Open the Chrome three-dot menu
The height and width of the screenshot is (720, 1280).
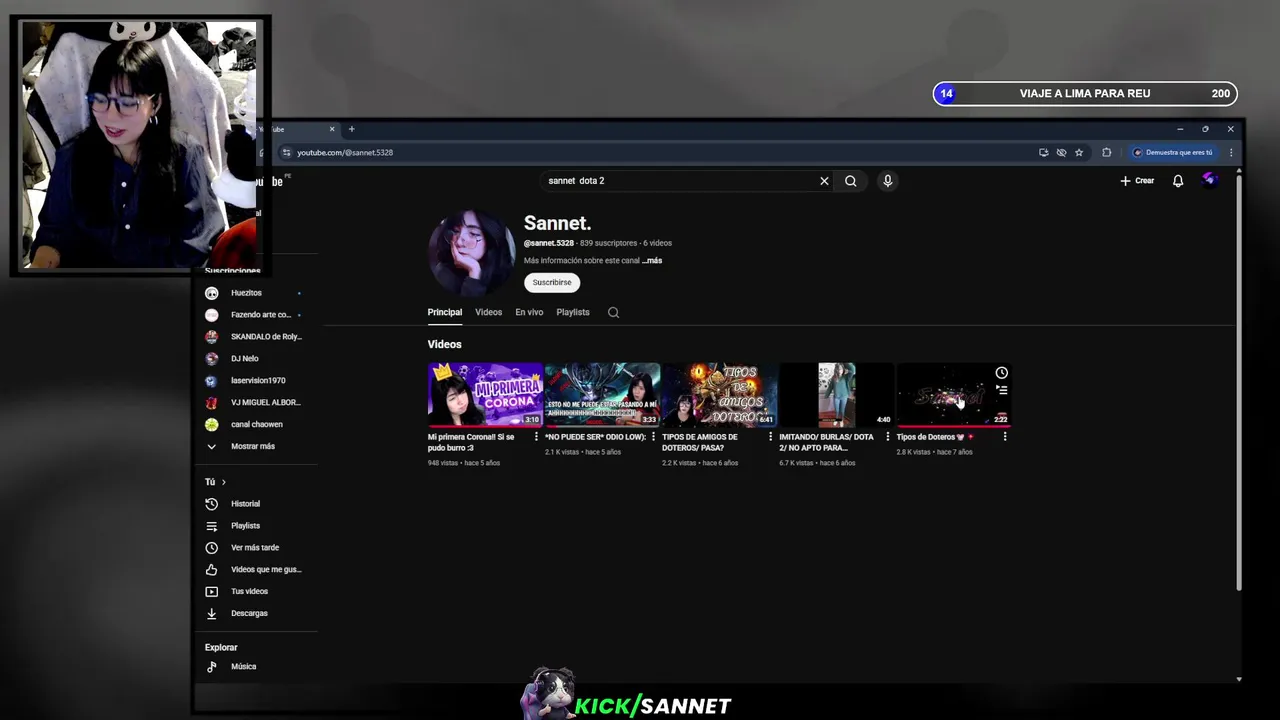1231,153
